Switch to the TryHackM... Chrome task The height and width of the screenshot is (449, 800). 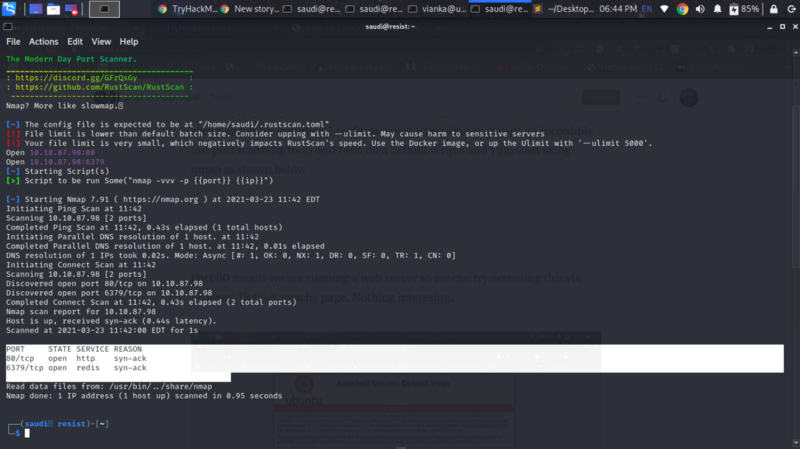(x=188, y=9)
